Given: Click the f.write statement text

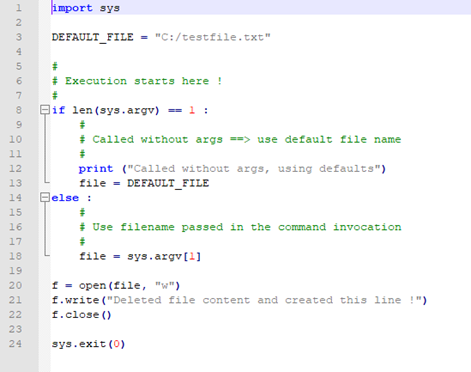Looking at the screenshot, I should coord(239,300).
